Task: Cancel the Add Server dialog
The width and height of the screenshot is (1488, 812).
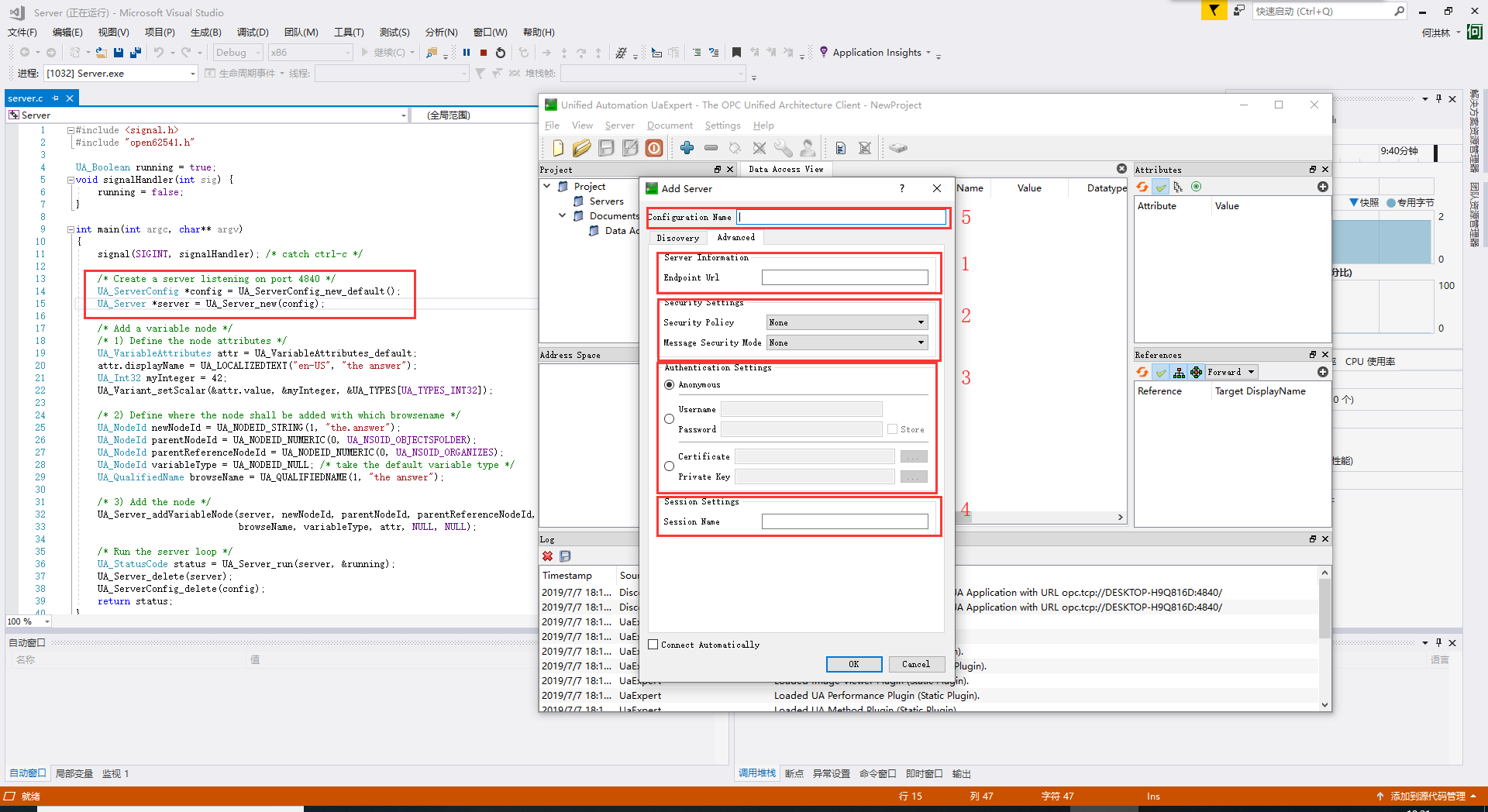Action: click(915, 664)
